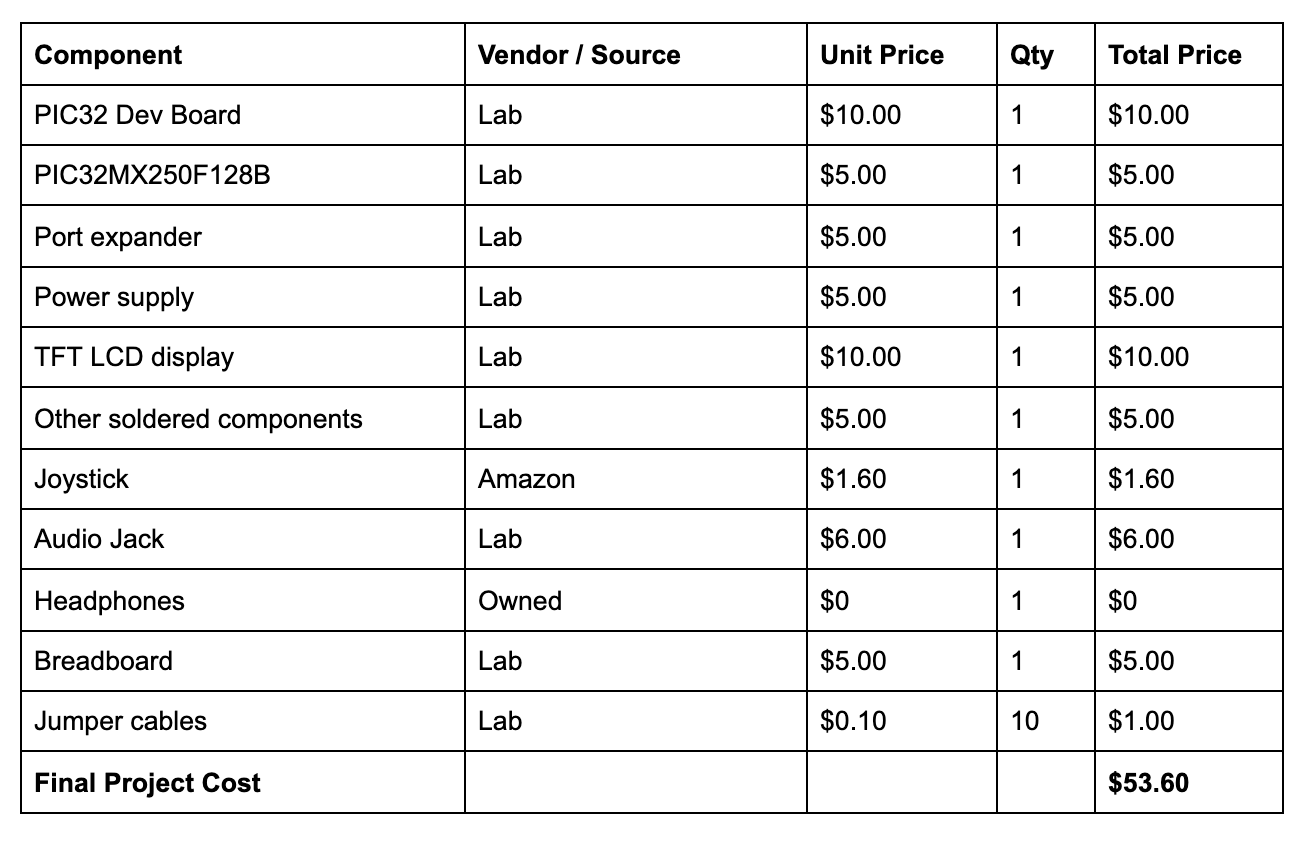
Task: Select the "Final Project Cost" cell
Action: pos(147,782)
